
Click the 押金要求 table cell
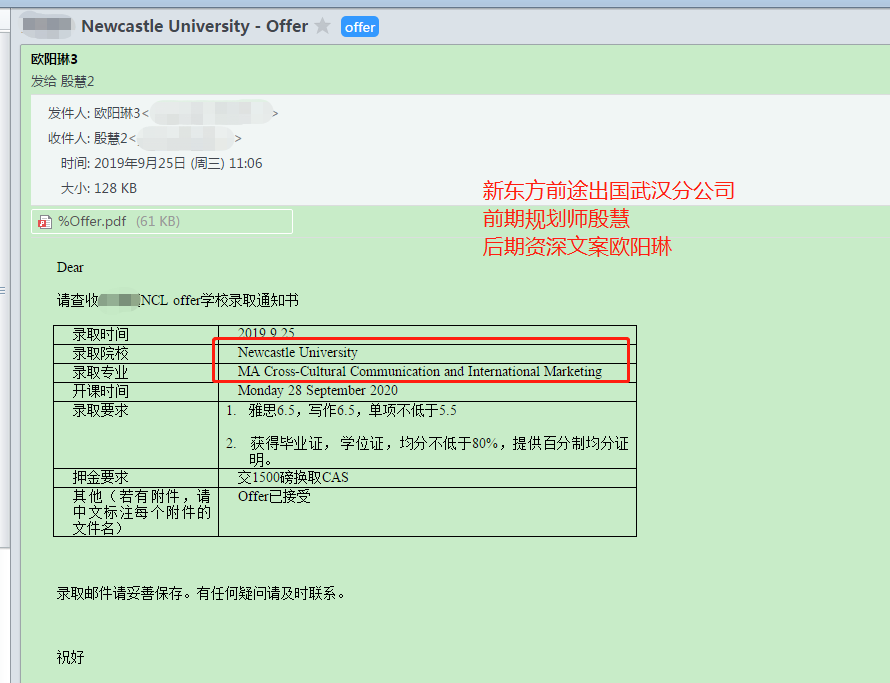pos(136,478)
